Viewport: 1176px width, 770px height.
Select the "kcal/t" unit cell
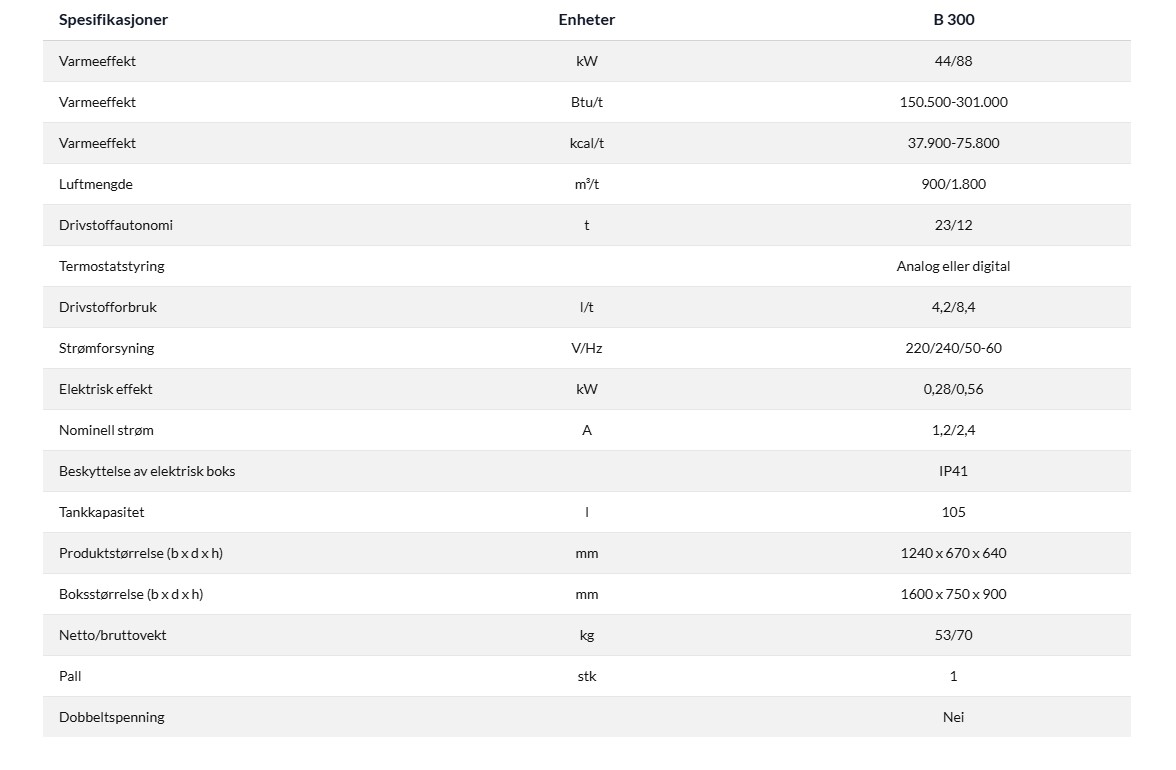click(x=587, y=143)
